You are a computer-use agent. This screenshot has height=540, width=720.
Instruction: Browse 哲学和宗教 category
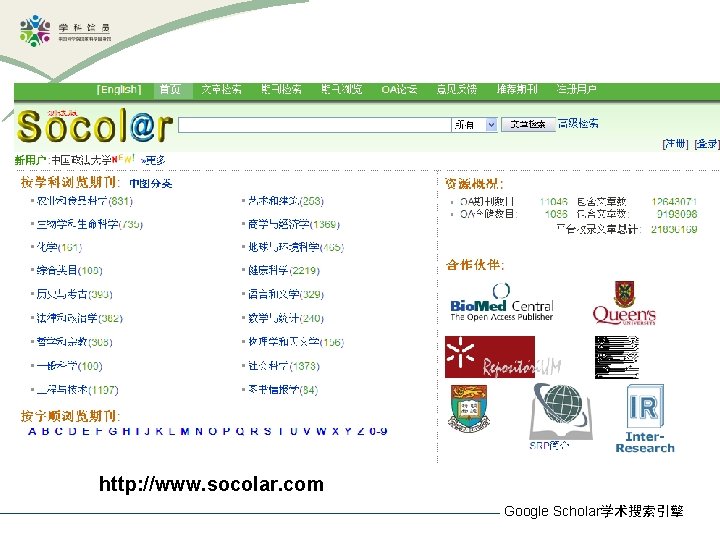tap(74, 342)
